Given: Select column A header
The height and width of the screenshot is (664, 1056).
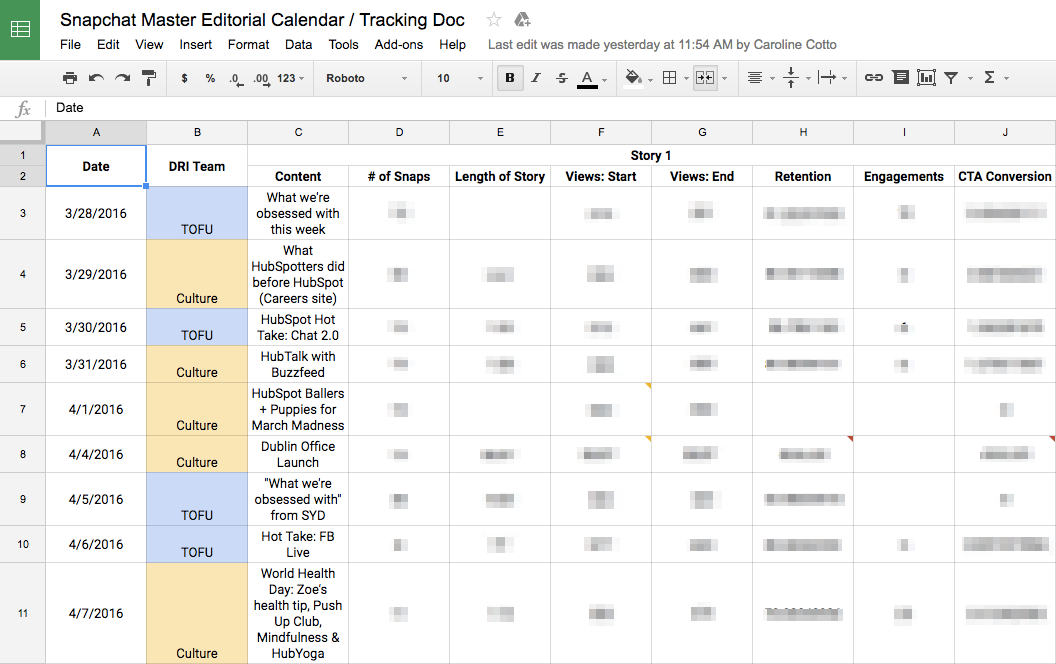Looking at the screenshot, I should pos(96,133).
